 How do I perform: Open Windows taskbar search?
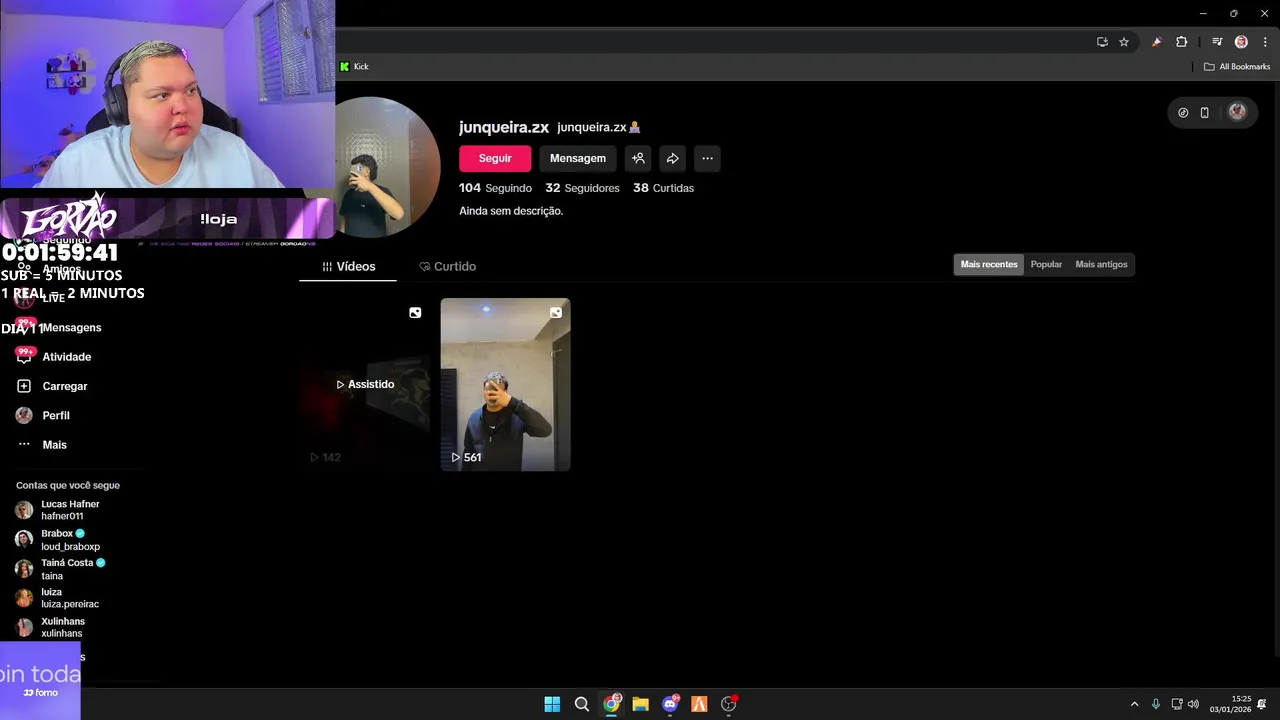tap(581, 704)
